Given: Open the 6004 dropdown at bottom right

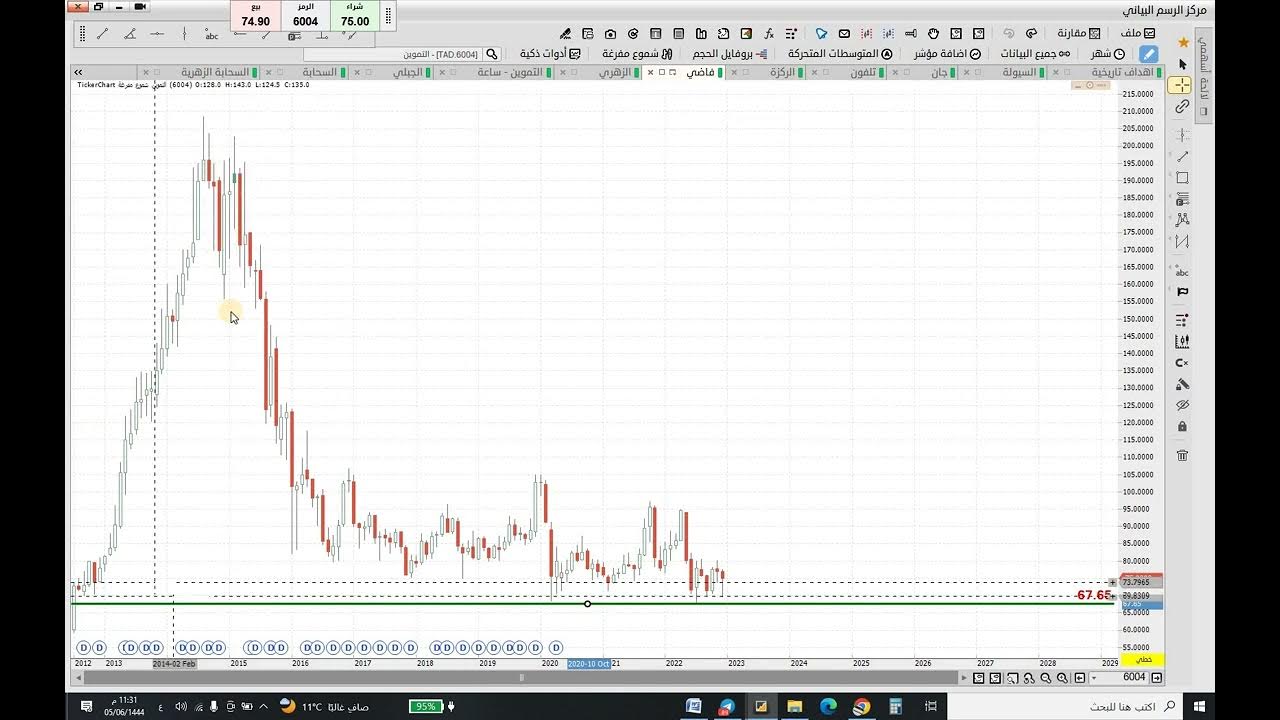Looking at the screenshot, I should (x=1095, y=678).
